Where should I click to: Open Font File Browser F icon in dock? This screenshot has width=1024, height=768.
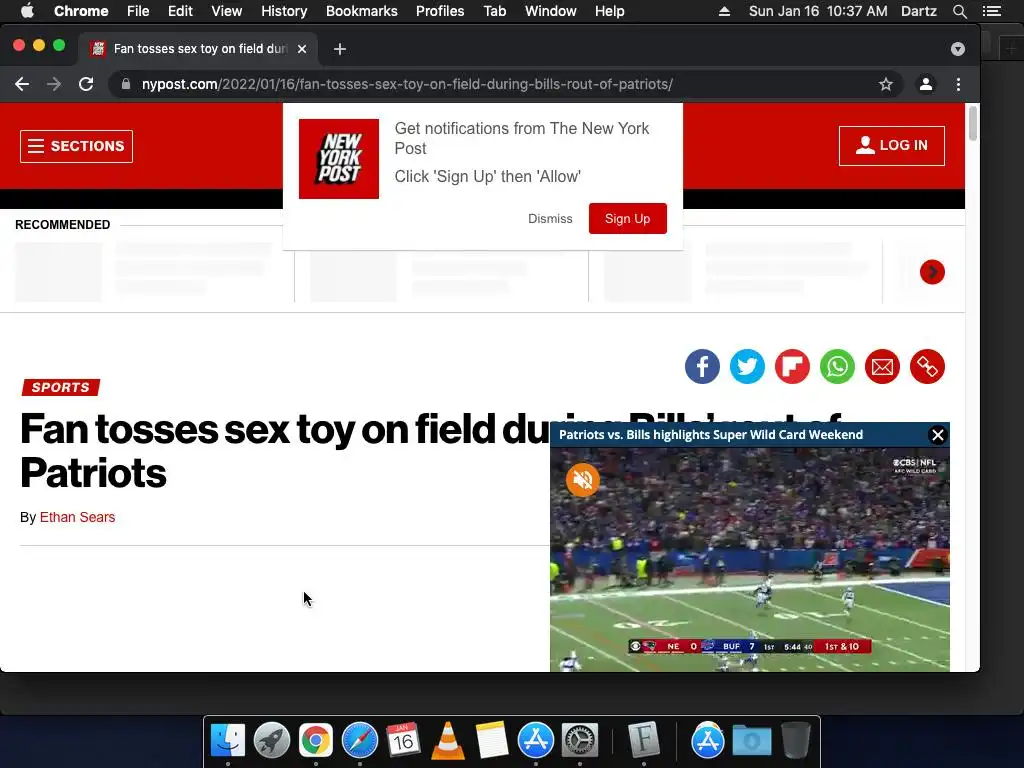tap(644, 741)
